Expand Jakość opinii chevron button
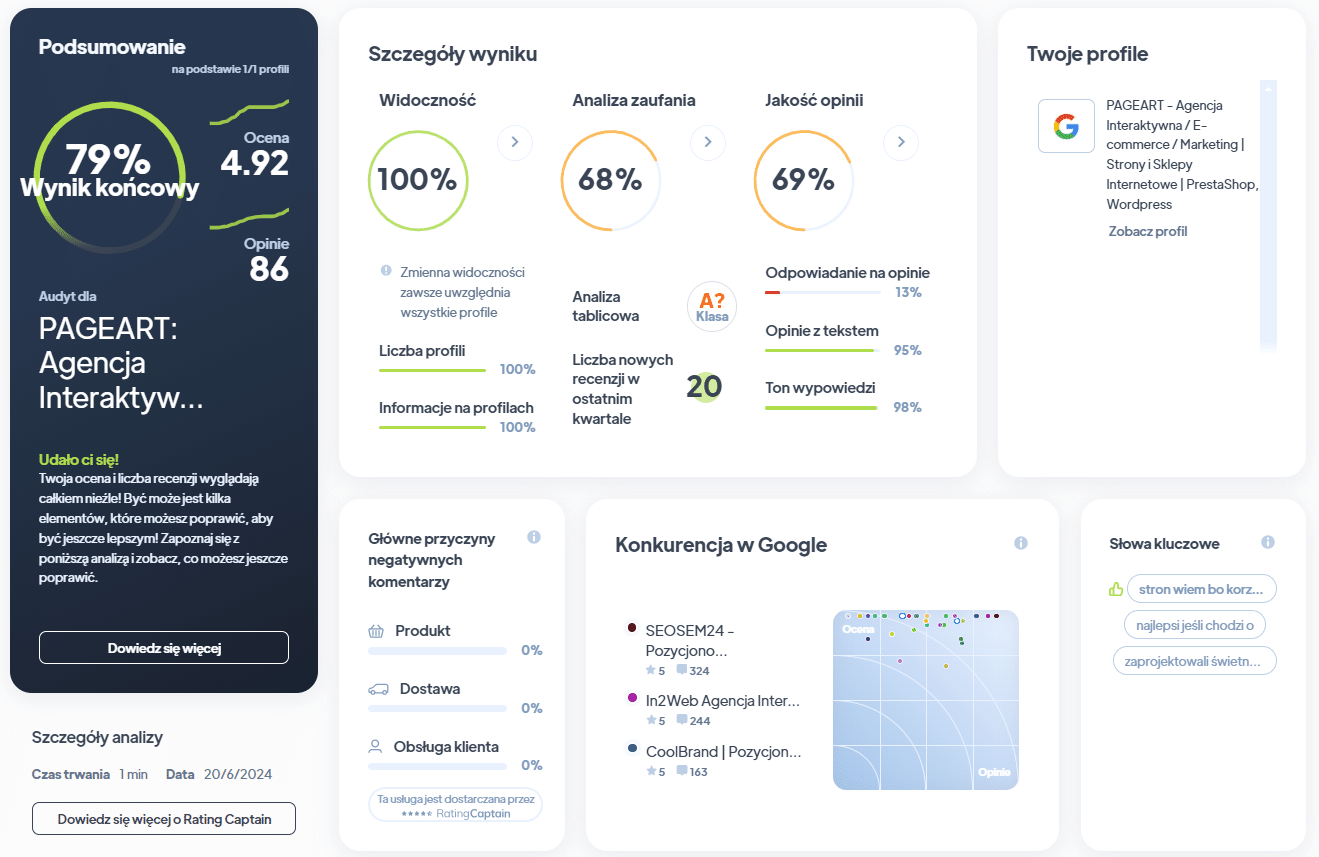The width and height of the screenshot is (1319, 857). click(900, 142)
